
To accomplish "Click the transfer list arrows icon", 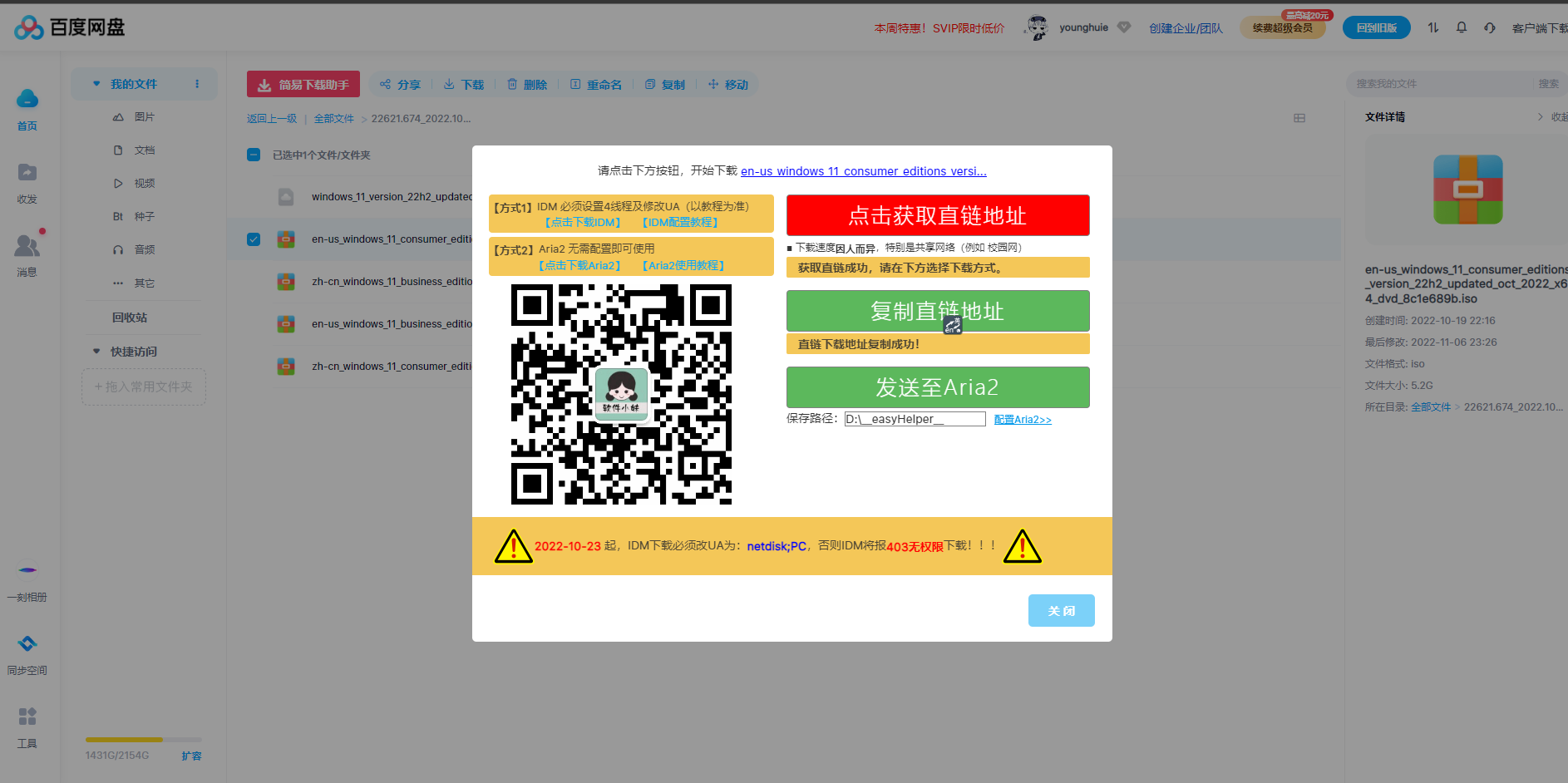I will [x=1432, y=27].
